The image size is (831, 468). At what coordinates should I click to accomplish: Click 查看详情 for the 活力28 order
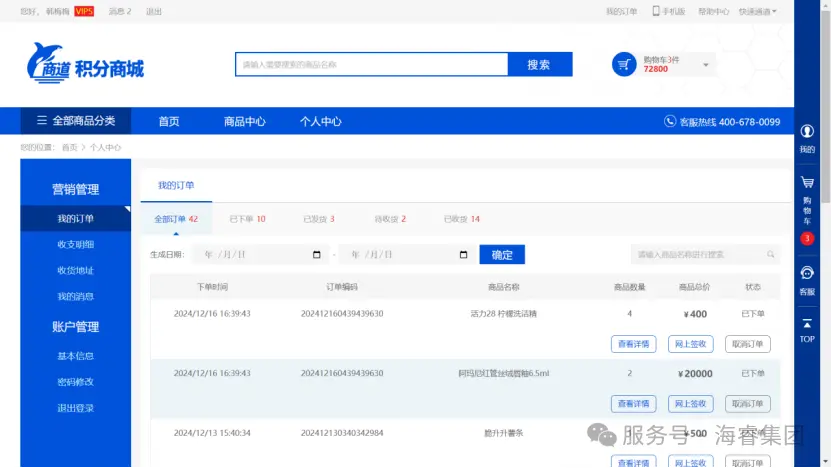(633, 344)
